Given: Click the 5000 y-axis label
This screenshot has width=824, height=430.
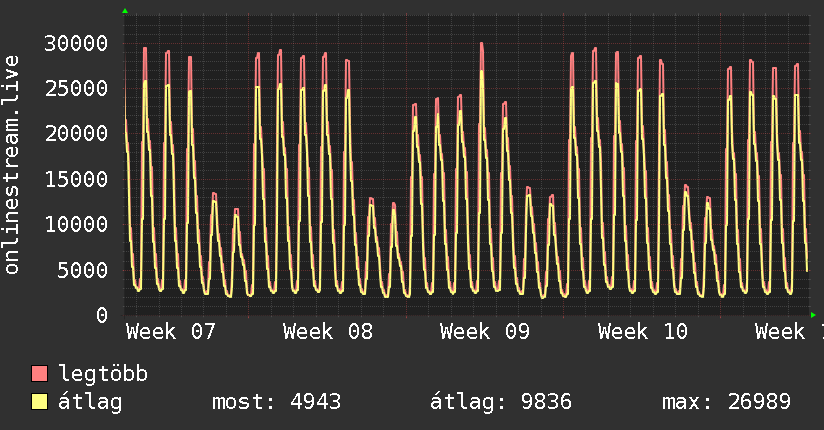Looking at the screenshot, I should [x=83, y=270].
